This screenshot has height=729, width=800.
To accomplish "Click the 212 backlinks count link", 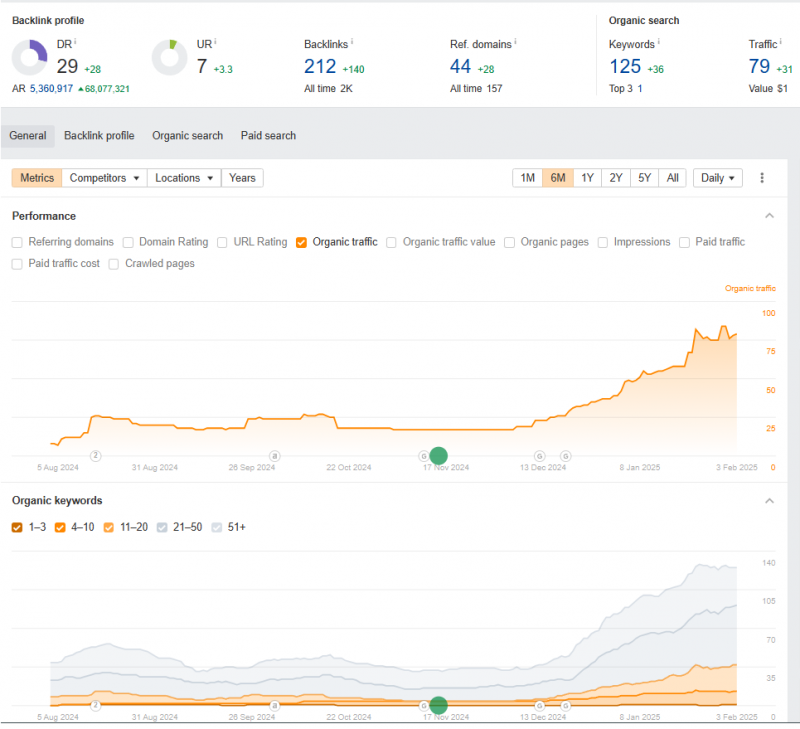I will pos(320,67).
